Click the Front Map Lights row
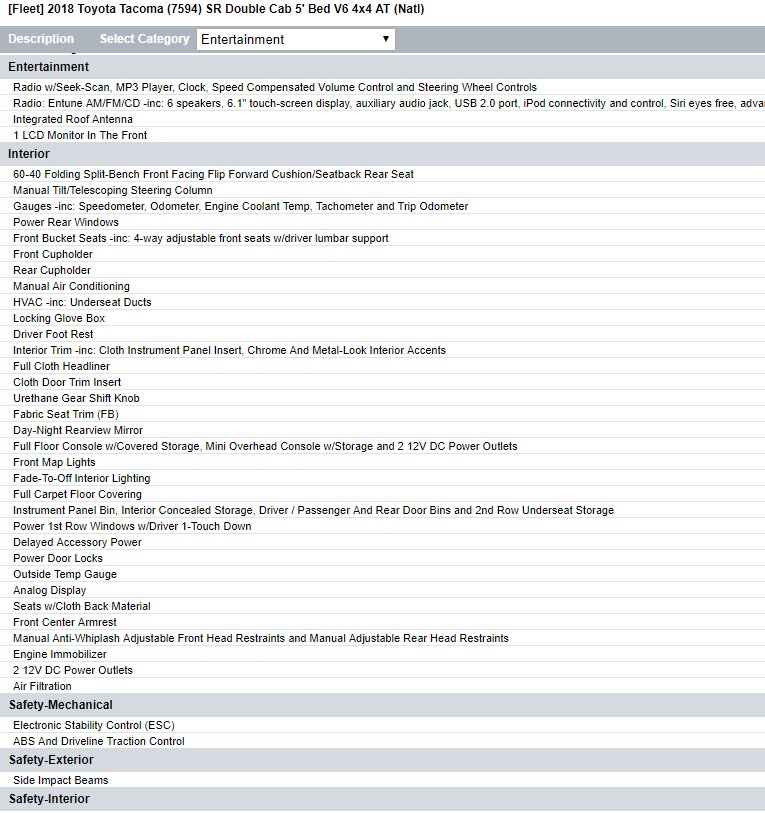This screenshot has height=813, width=765. 382,462
